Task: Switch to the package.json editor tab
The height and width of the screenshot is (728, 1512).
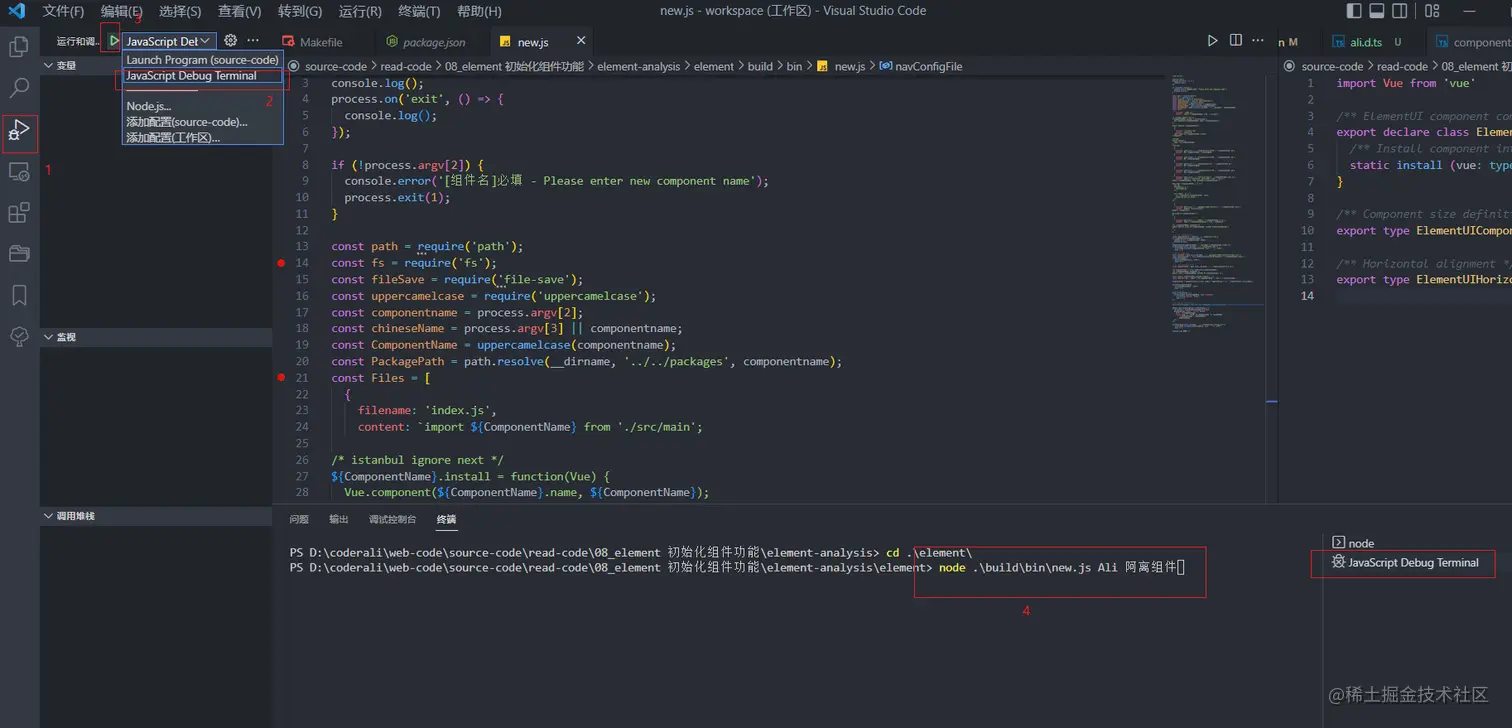Action: 432,42
